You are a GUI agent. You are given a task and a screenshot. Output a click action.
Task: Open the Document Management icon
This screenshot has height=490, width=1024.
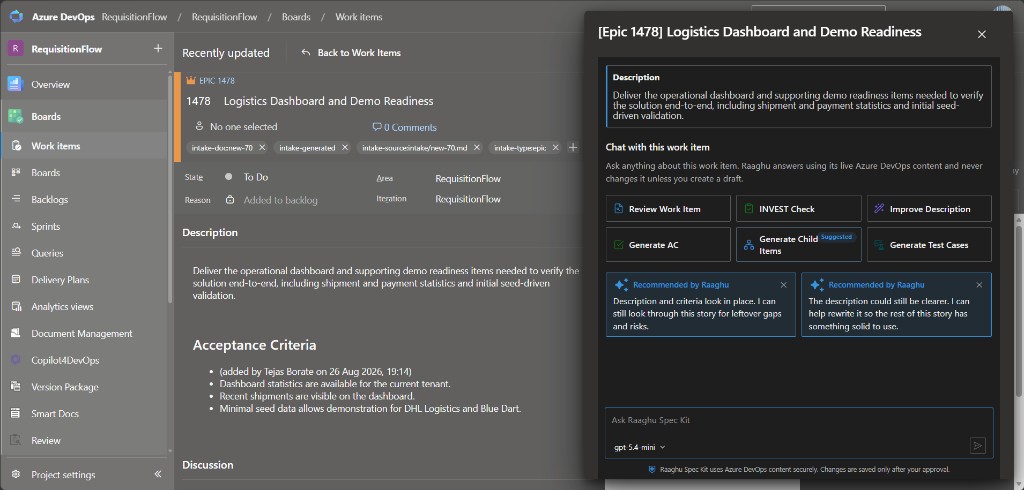point(16,333)
